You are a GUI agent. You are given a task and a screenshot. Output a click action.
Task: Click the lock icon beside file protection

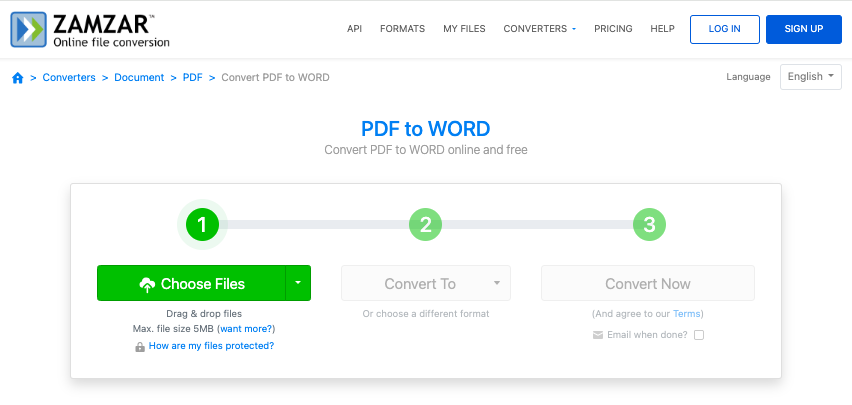coord(140,347)
